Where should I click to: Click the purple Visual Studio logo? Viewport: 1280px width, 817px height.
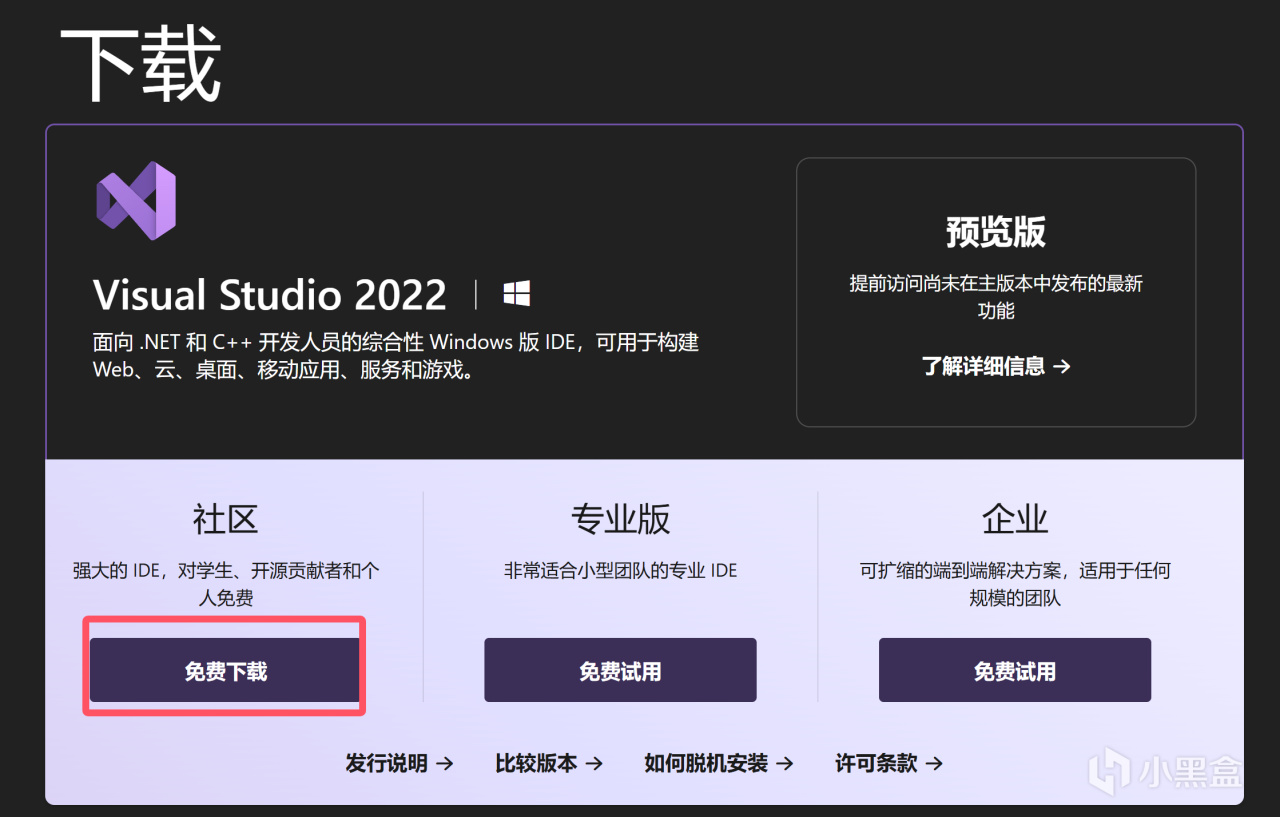136,201
